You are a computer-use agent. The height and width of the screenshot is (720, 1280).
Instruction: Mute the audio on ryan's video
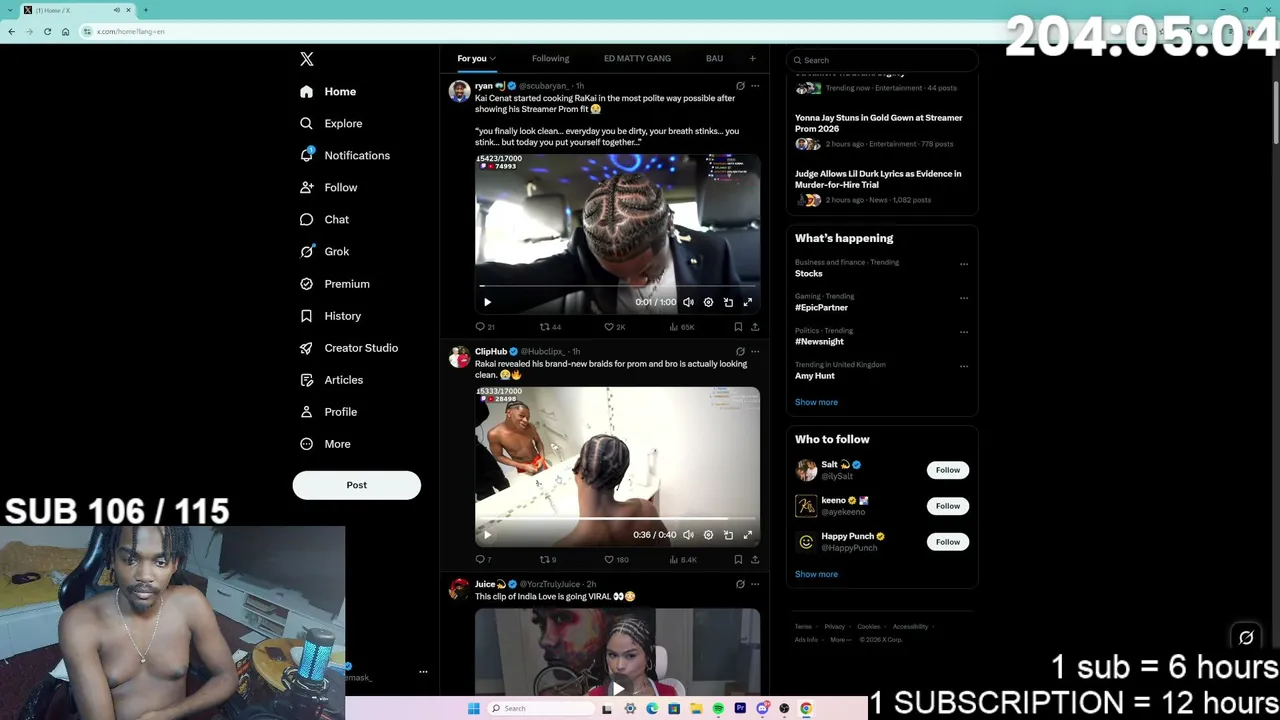pyautogui.click(x=688, y=302)
